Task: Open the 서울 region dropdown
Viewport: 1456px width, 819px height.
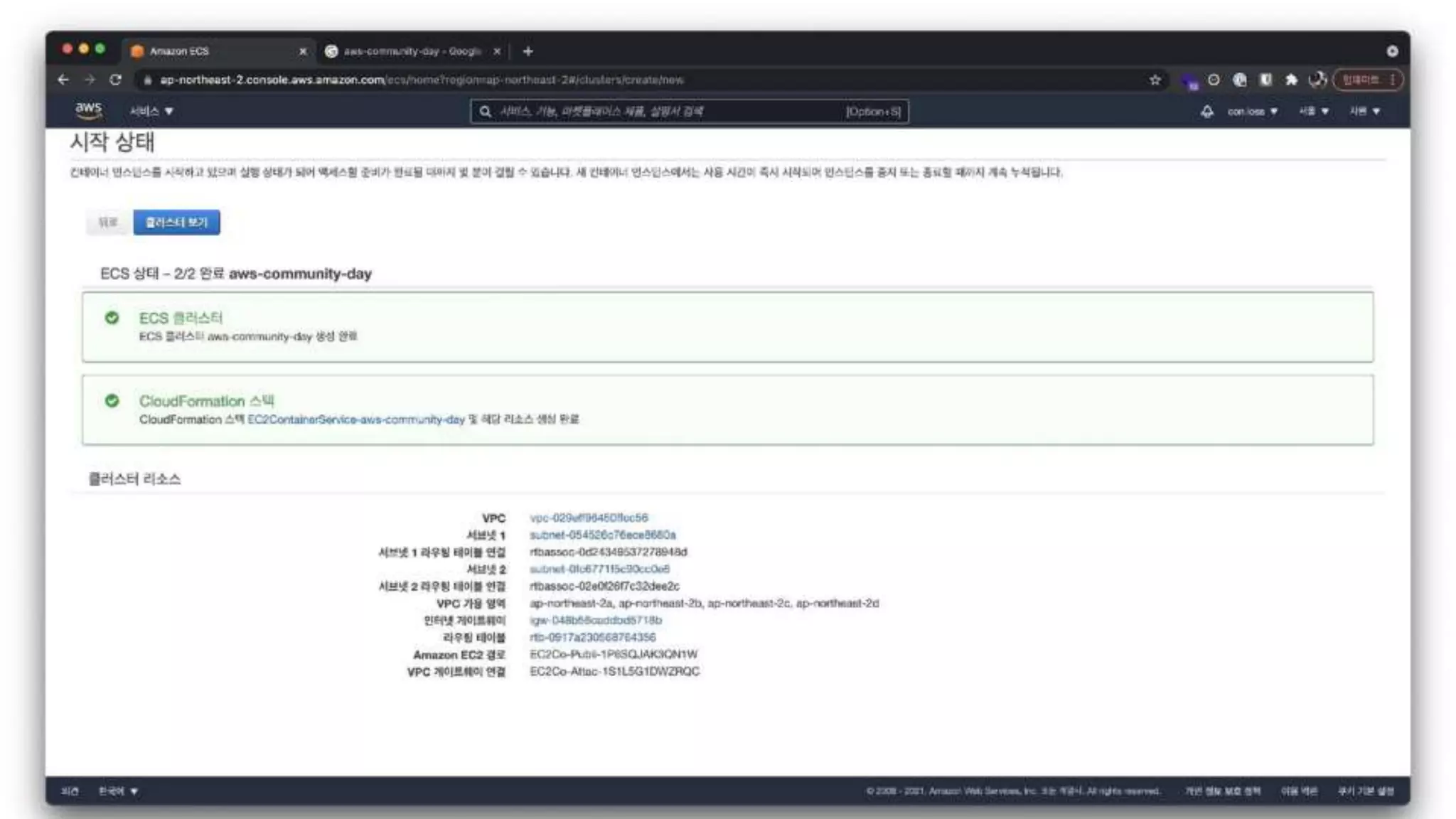Action: point(1313,111)
